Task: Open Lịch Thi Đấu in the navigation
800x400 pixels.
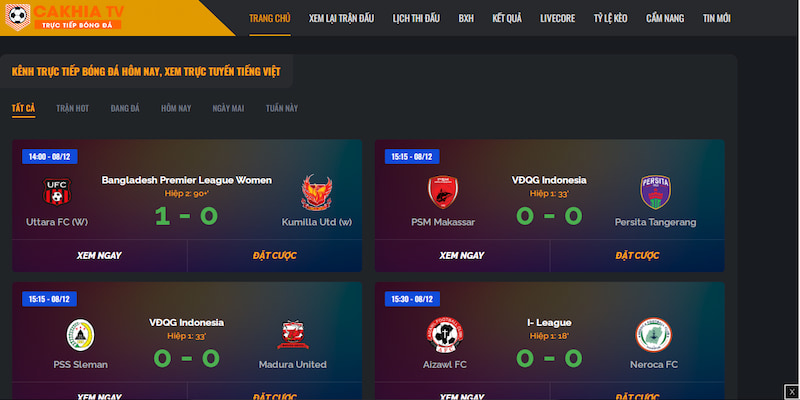Action: [416, 18]
